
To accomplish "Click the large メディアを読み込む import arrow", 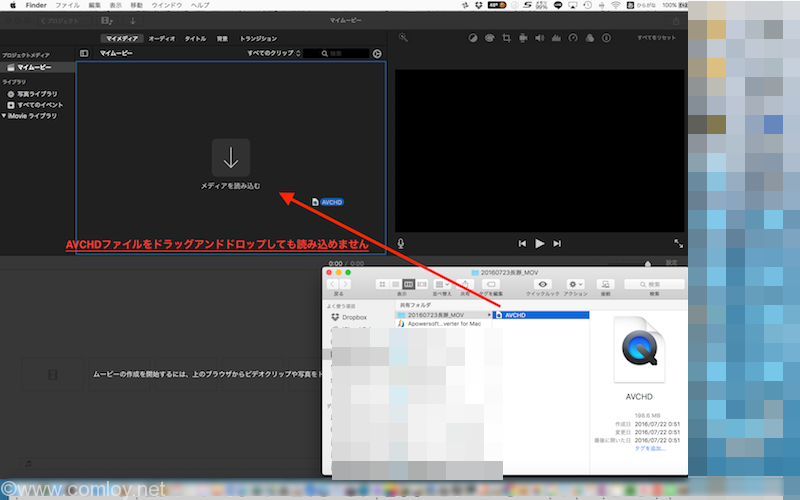I will click(231, 158).
